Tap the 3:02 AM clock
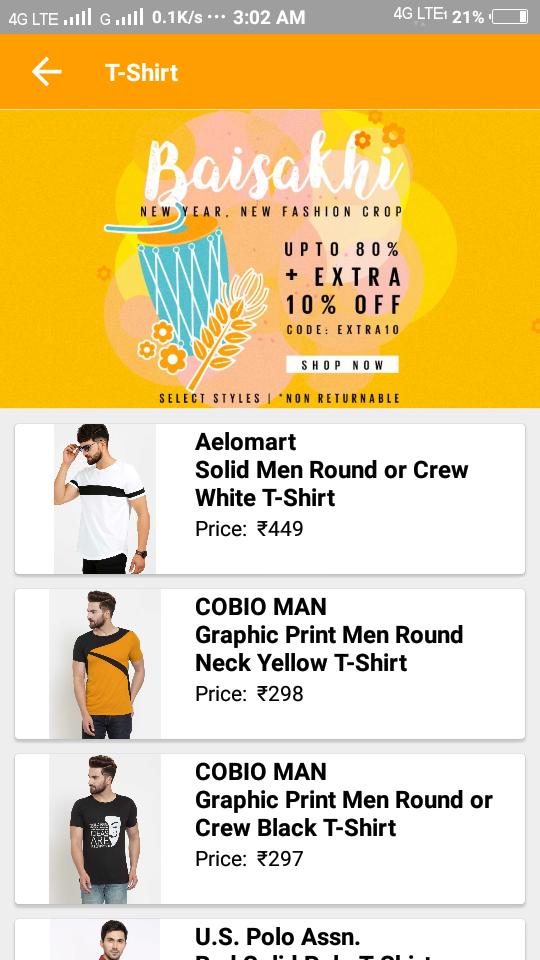Viewport: 540px width, 960px height. point(269,17)
